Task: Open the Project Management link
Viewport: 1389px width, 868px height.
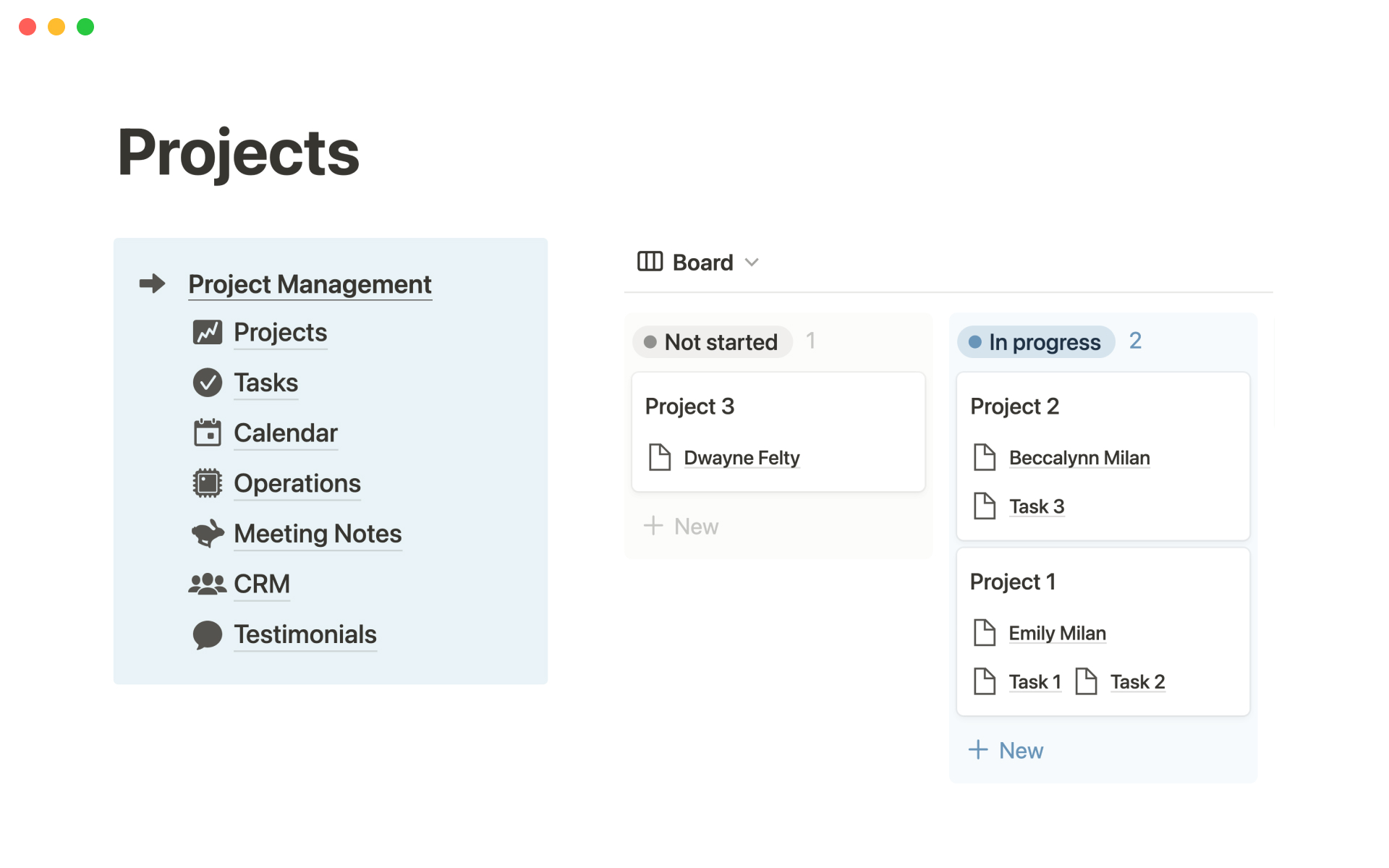Action: (x=310, y=284)
